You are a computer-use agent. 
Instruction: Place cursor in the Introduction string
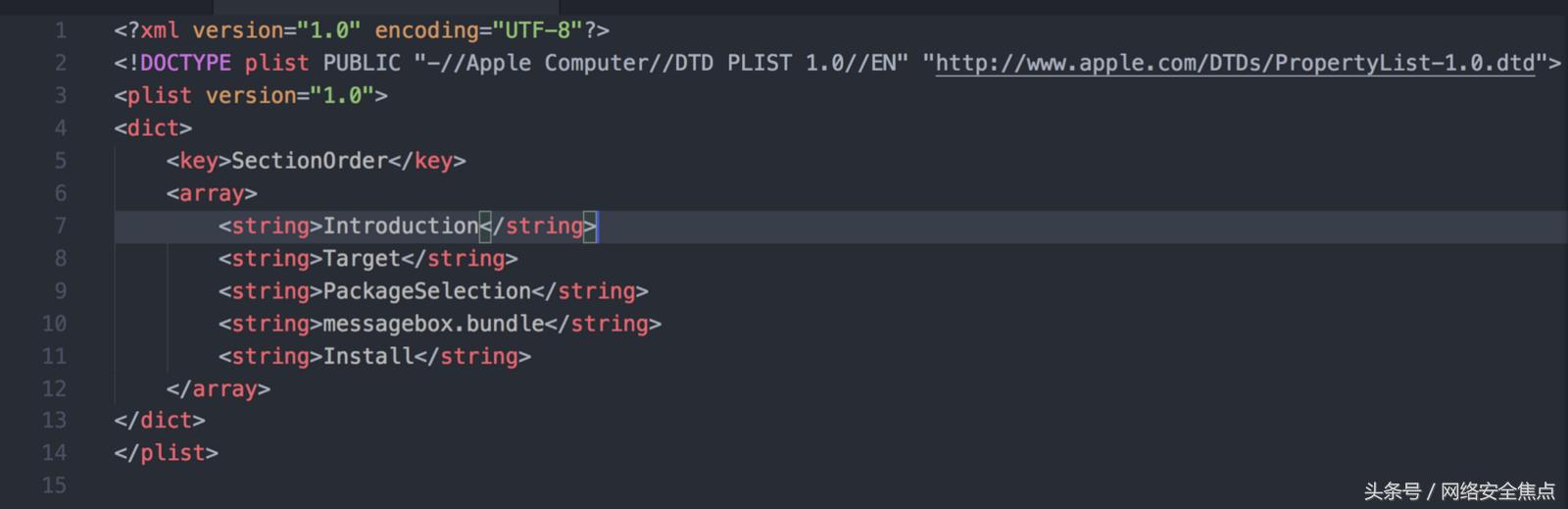(400, 227)
